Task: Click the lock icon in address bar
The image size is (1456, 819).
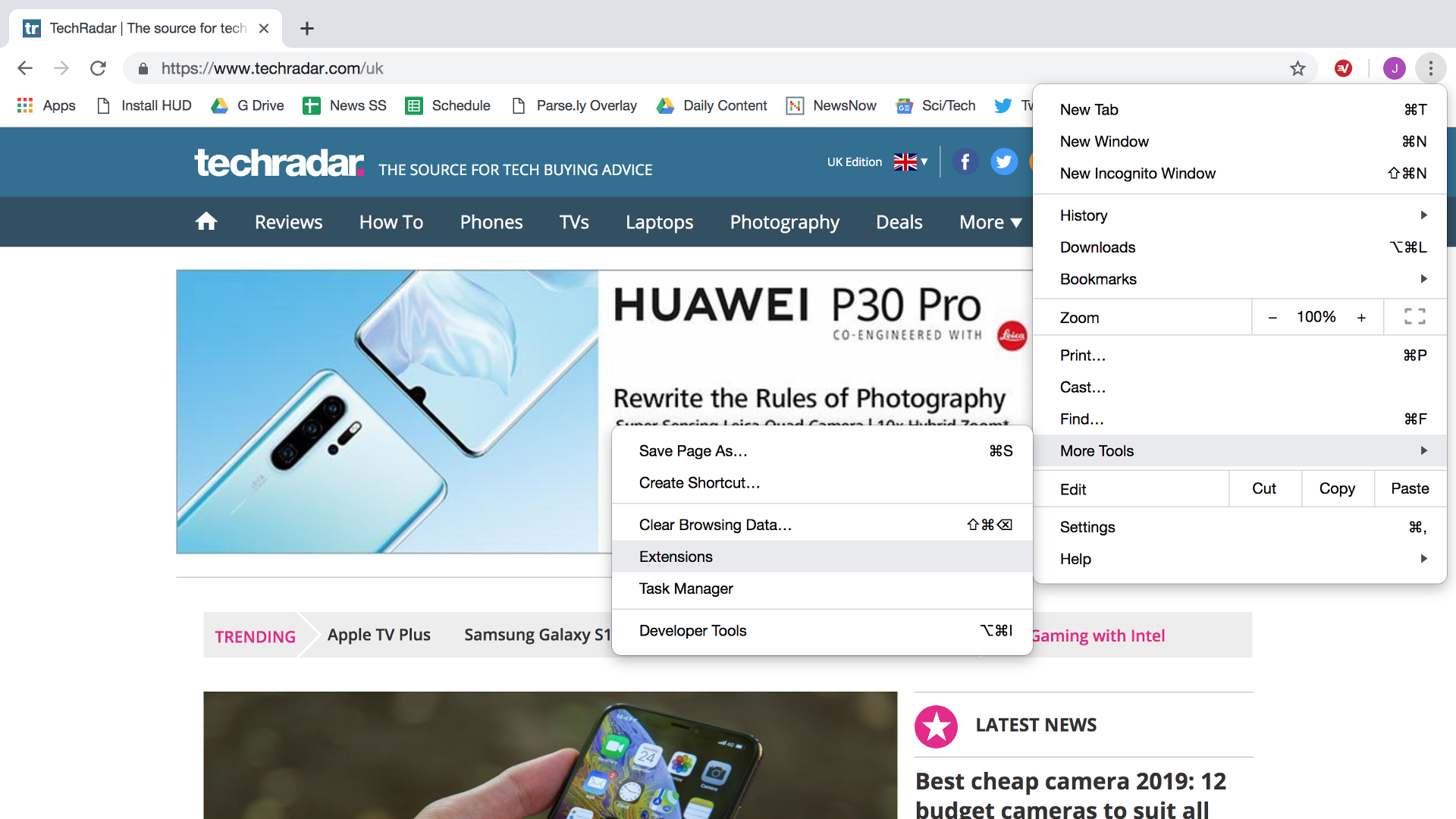Action: click(143, 68)
